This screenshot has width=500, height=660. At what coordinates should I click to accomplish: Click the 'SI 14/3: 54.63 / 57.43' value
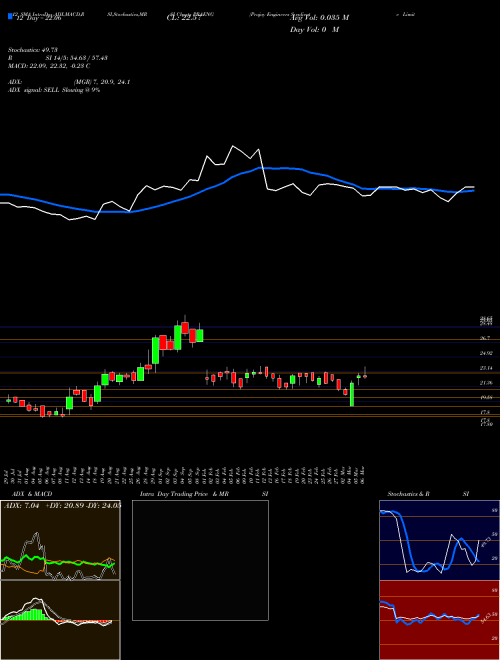(77, 58)
